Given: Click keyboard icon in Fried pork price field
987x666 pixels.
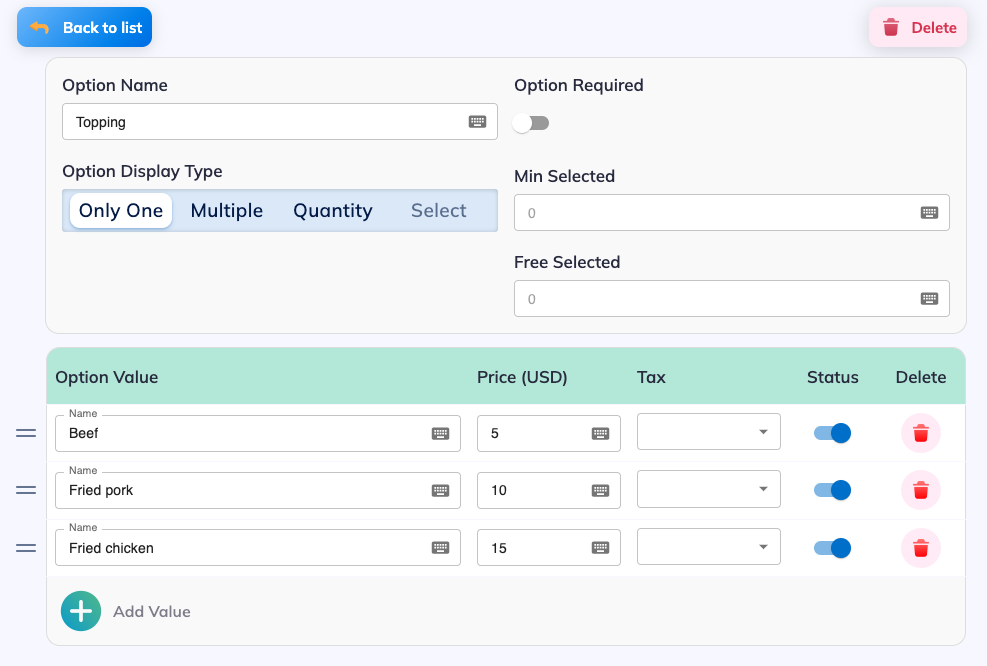Looking at the screenshot, I should 601,490.
